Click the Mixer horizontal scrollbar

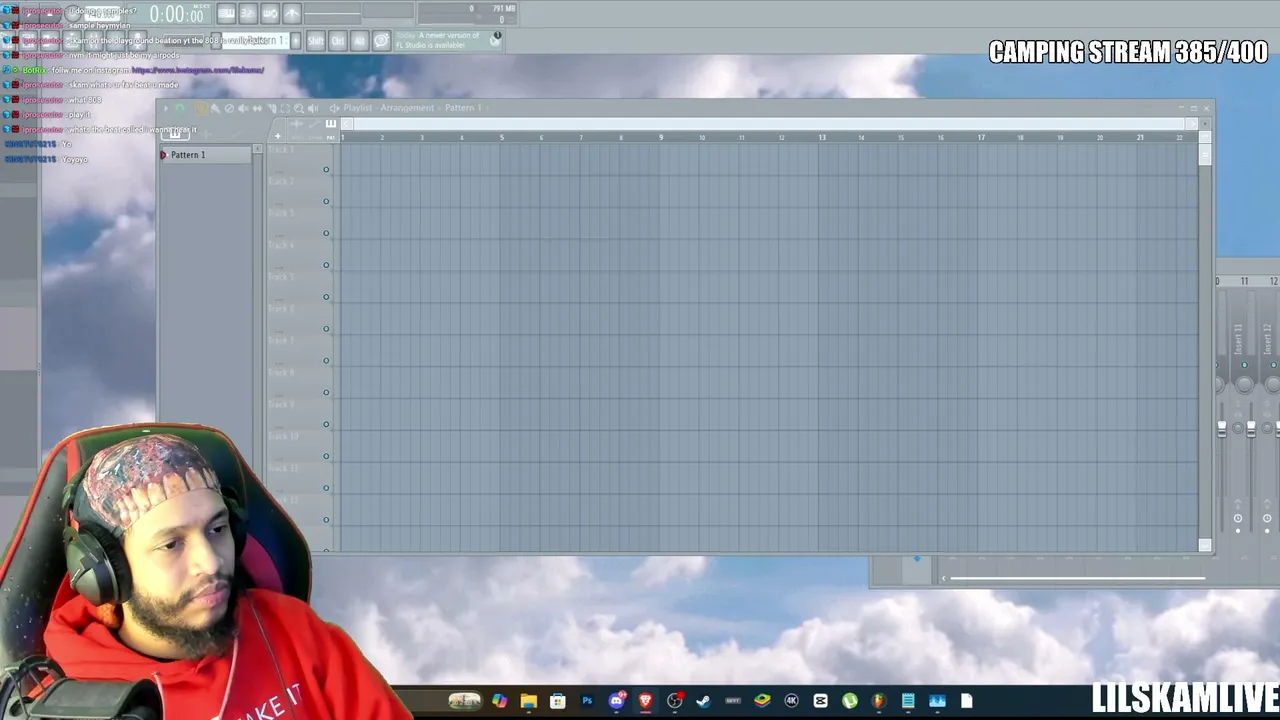pos(1077,578)
